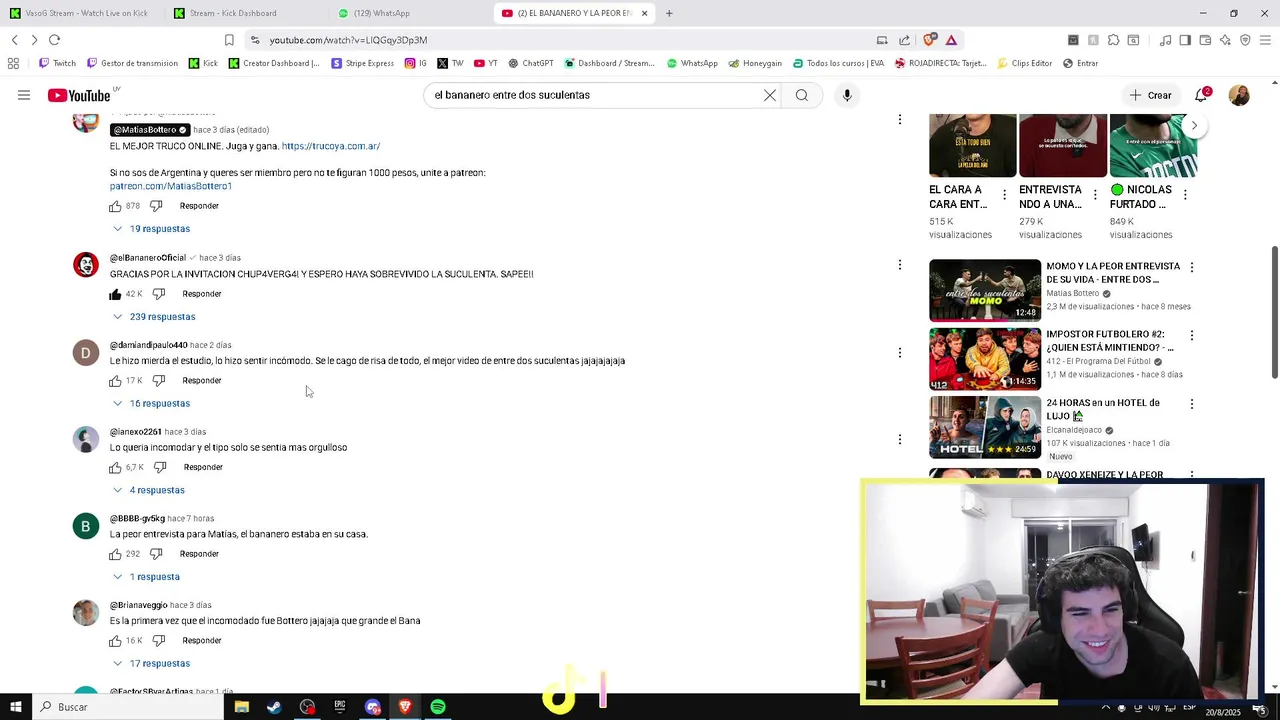Open the Clips Editor bookmark
This screenshot has width=1280, height=720.
1025,63
